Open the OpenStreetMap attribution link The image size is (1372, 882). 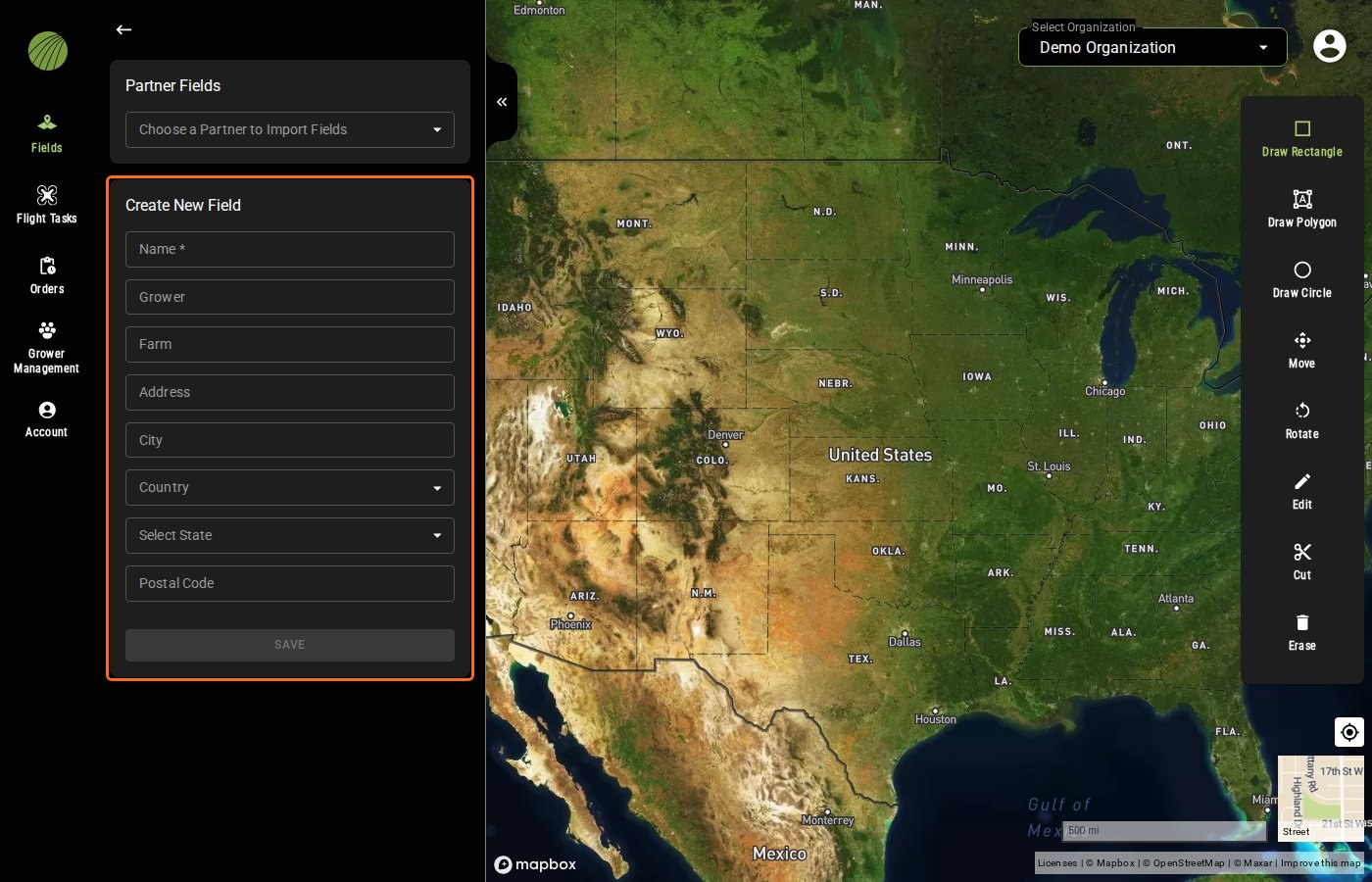1184,863
